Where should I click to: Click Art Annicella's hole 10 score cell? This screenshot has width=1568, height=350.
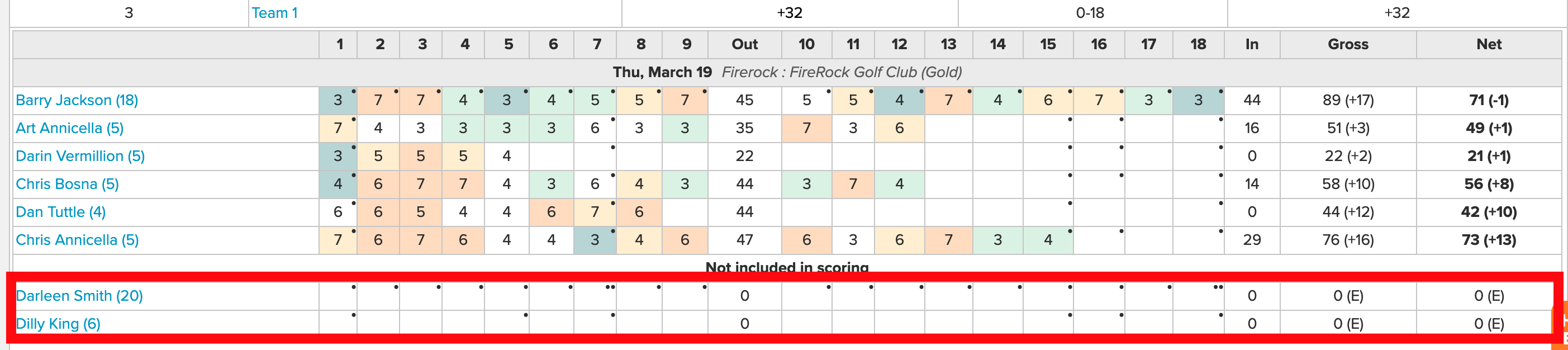pyautogui.click(x=806, y=129)
